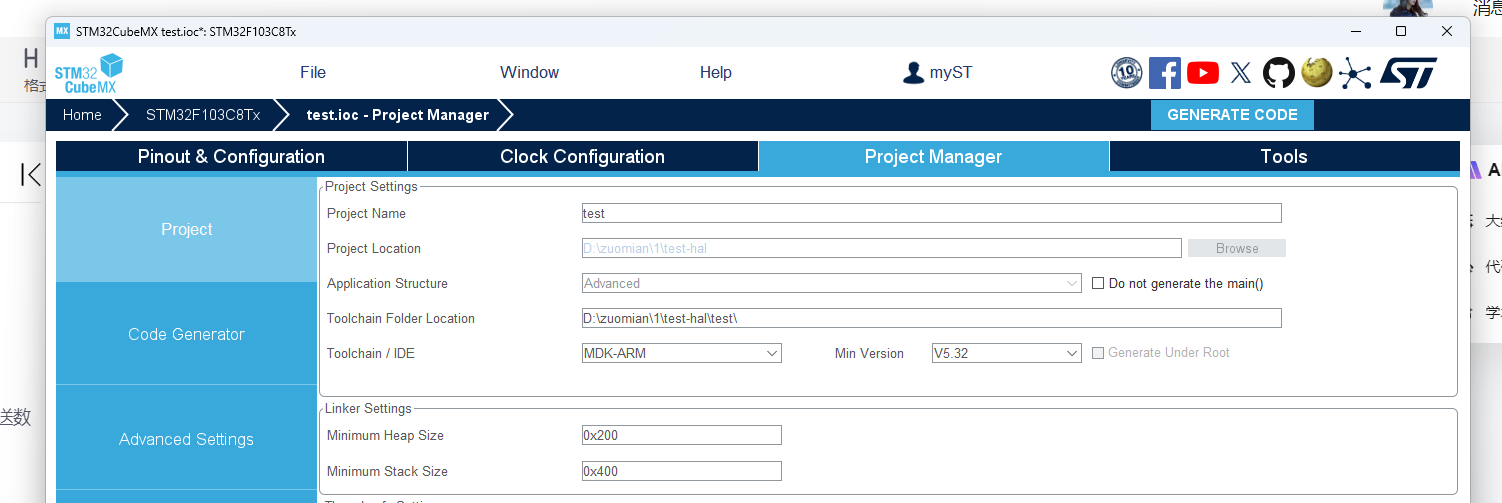Click test.ioc - Project Manager breadcrumb
1502x503 pixels.
[x=398, y=114]
